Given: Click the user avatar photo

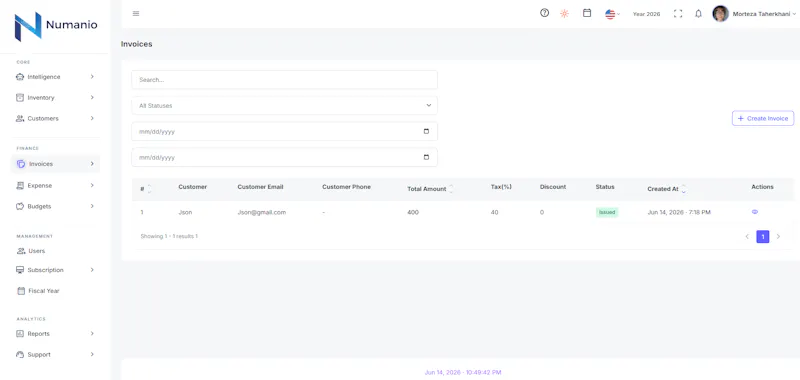Looking at the screenshot, I should pos(720,14).
